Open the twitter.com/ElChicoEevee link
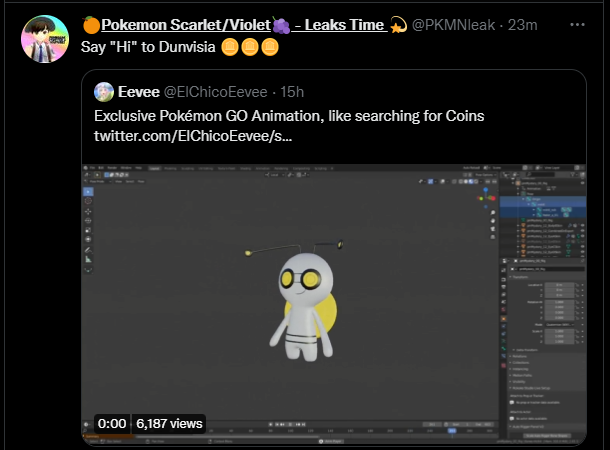Image resolution: width=610 pixels, height=450 pixels. pyautogui.click(x=193, y=136)
